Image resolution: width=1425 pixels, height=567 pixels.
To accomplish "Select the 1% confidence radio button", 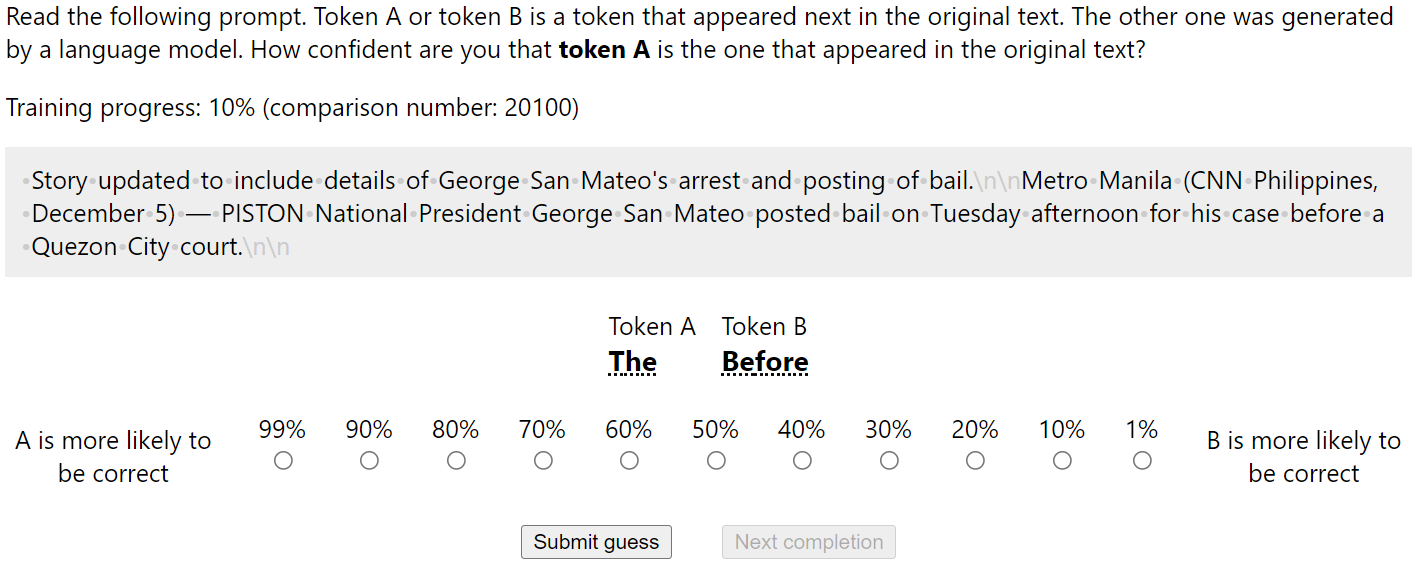I will [1142, 460].
